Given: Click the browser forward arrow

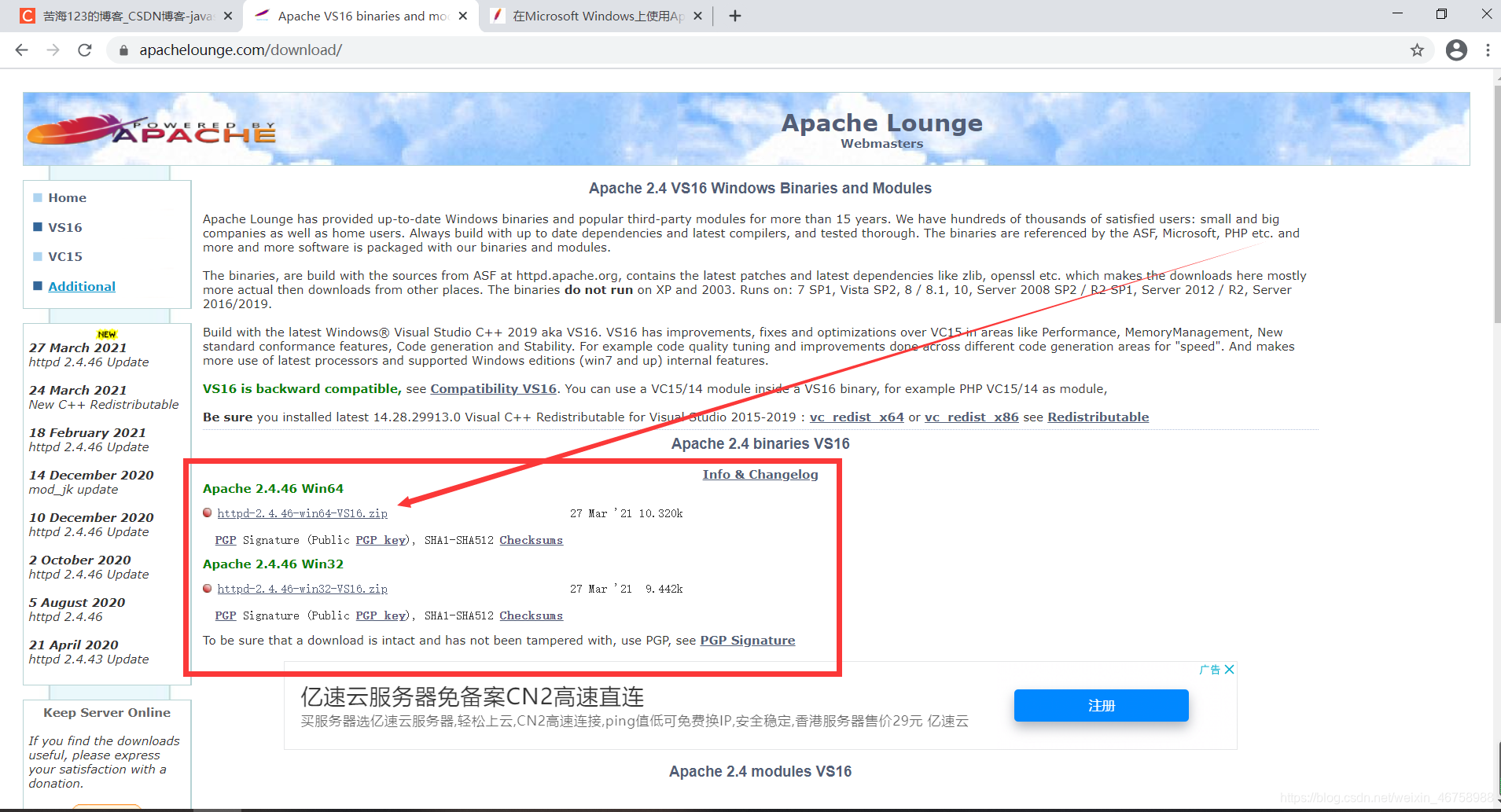Looking at the screenshot, I should coord(53,50).
